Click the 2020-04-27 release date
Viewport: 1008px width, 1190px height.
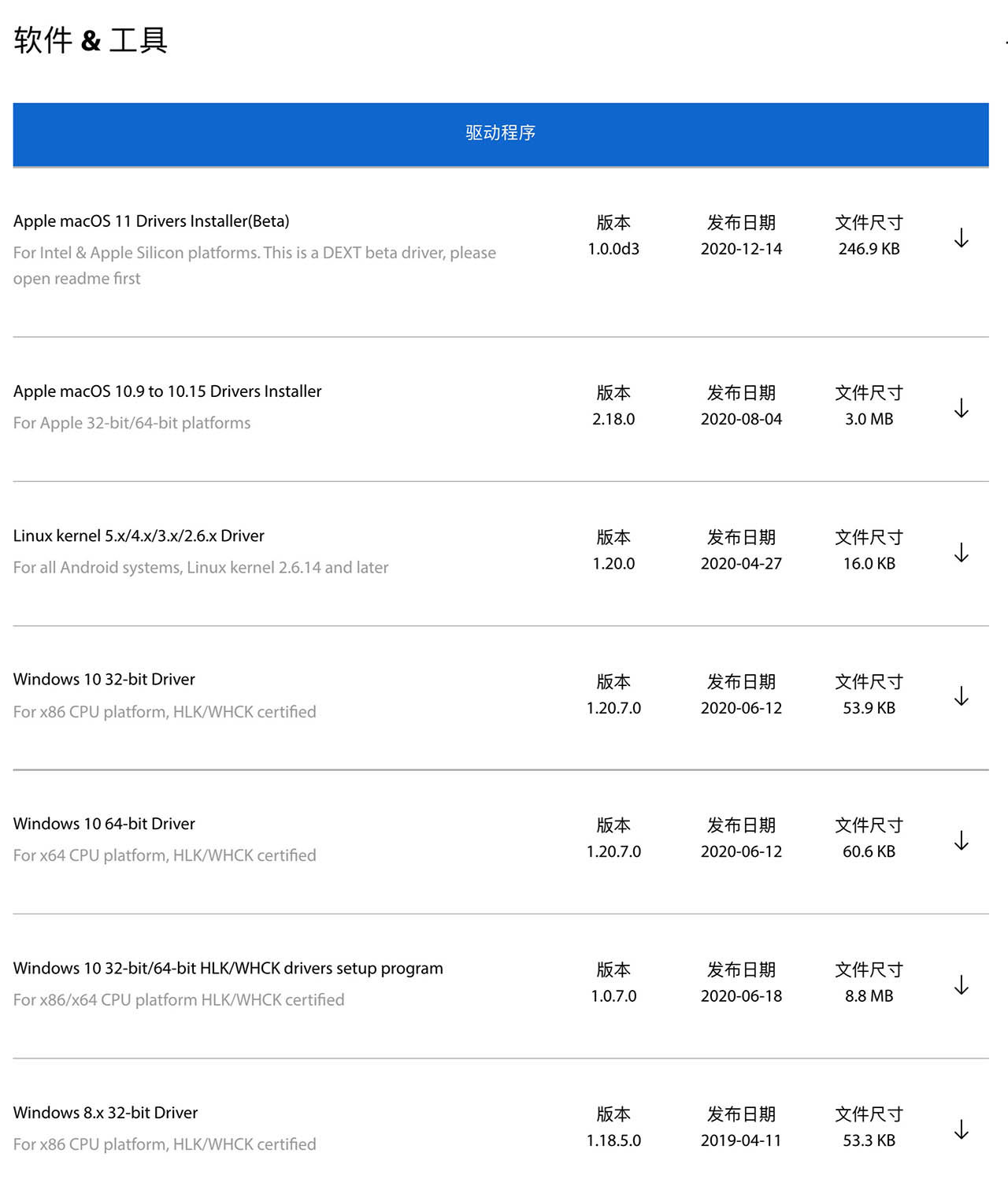tap(741, 564)
